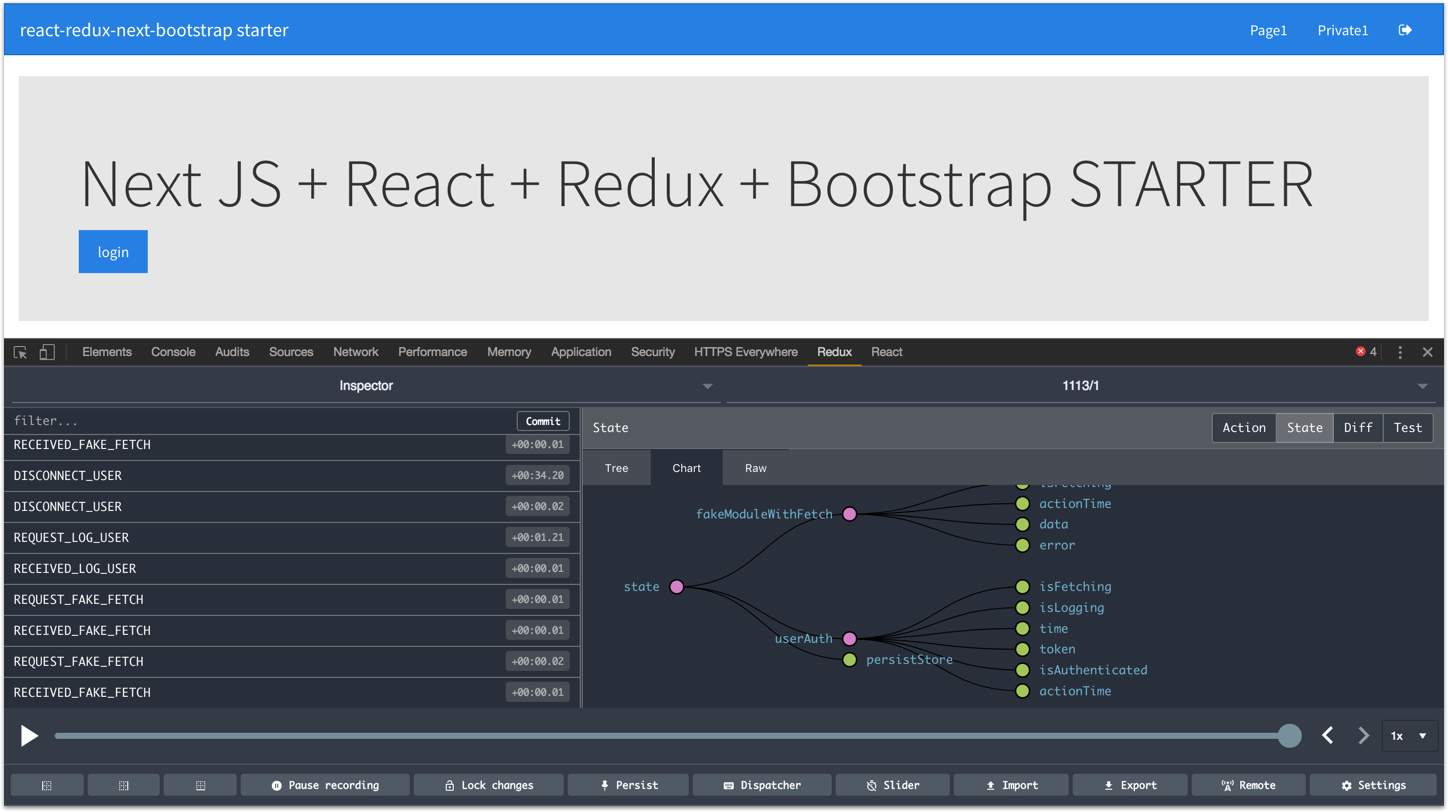Open the React DevTools tab
This screenshot has height=812, width=1448.
click(886, 352)
